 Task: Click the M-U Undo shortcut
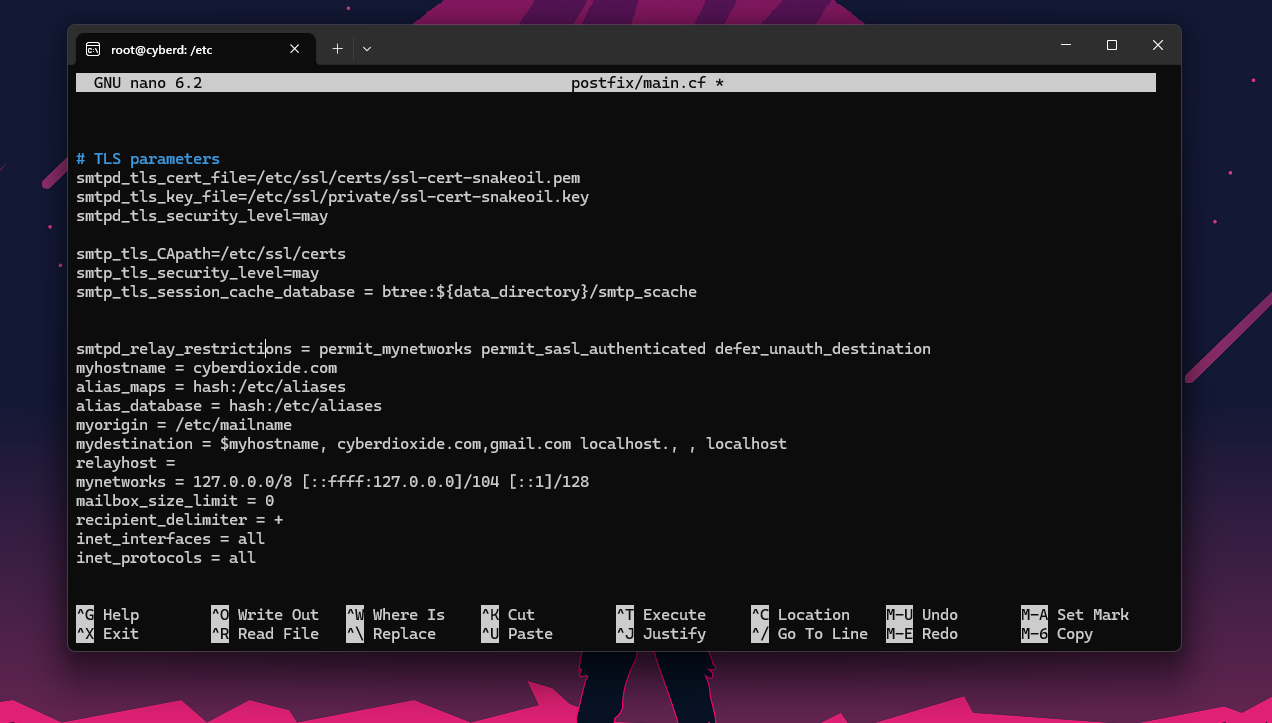[x=922, y=615]
